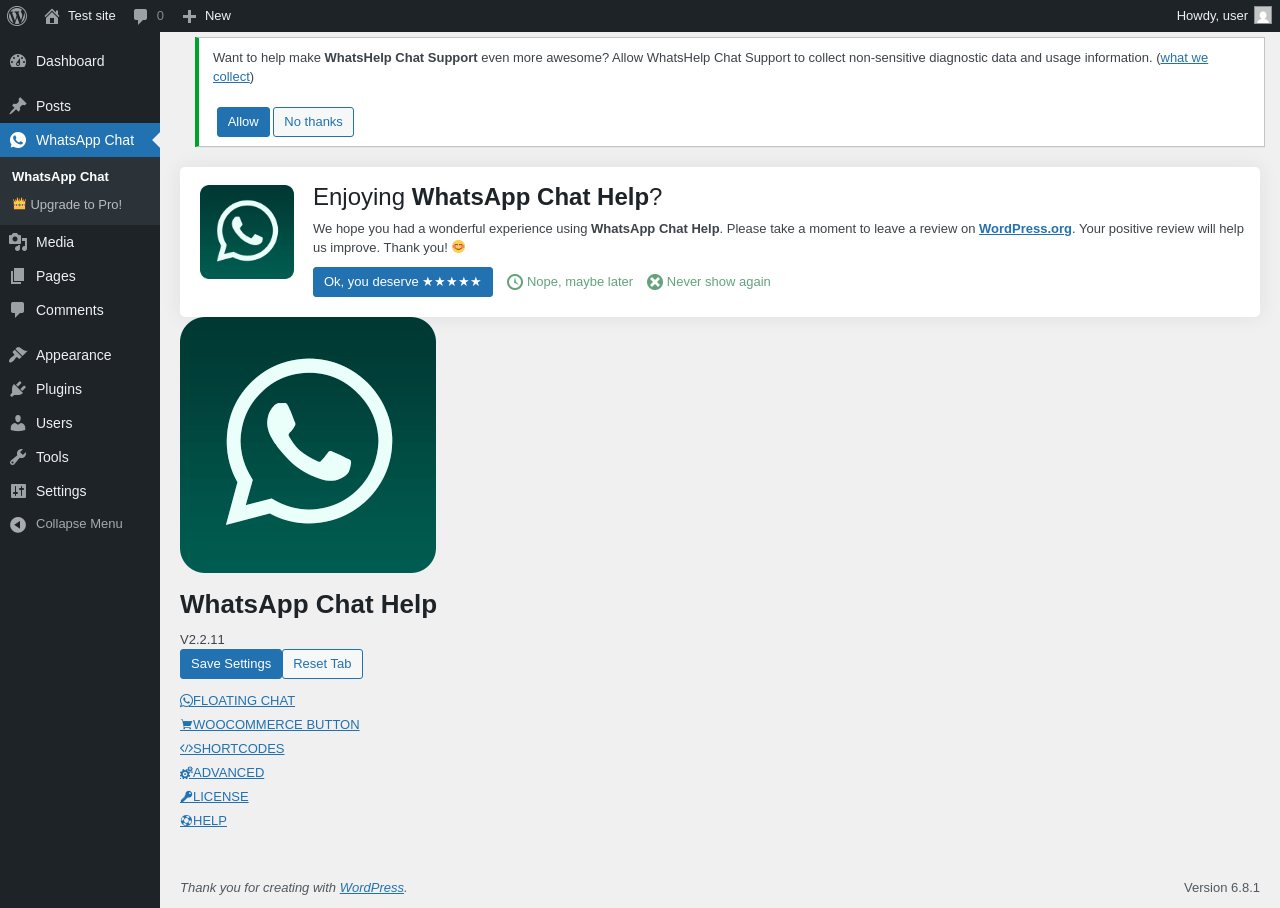The image size is (1280, 908).
Task: Open the user avatar in admin bar
Action: pos(1263,15)
